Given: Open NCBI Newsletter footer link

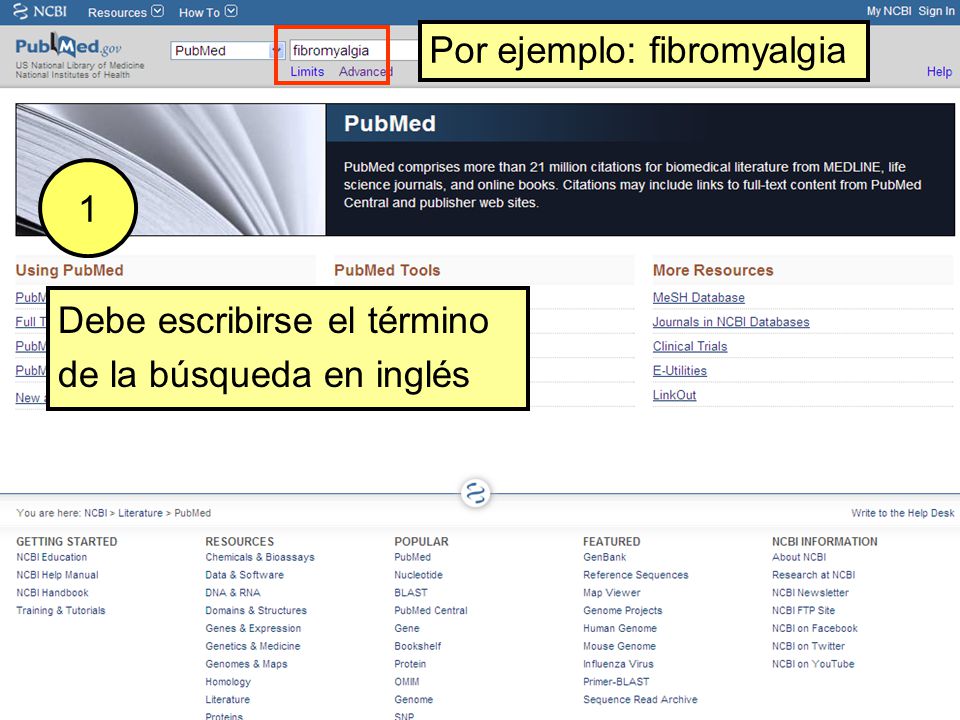Looking at the screenshot, I should pyautogui.click(x=810, y=593).
